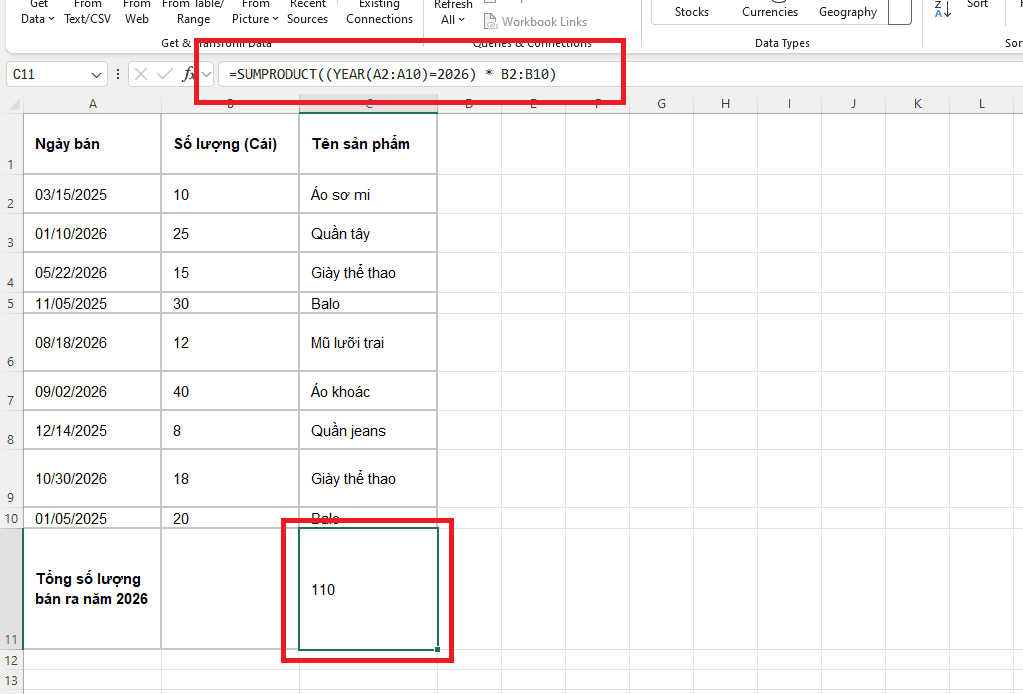The height and width of the screenshot is (694, 1023).
Task: Click the Sort Z to A icon
Action: click(x=942, y=9)
